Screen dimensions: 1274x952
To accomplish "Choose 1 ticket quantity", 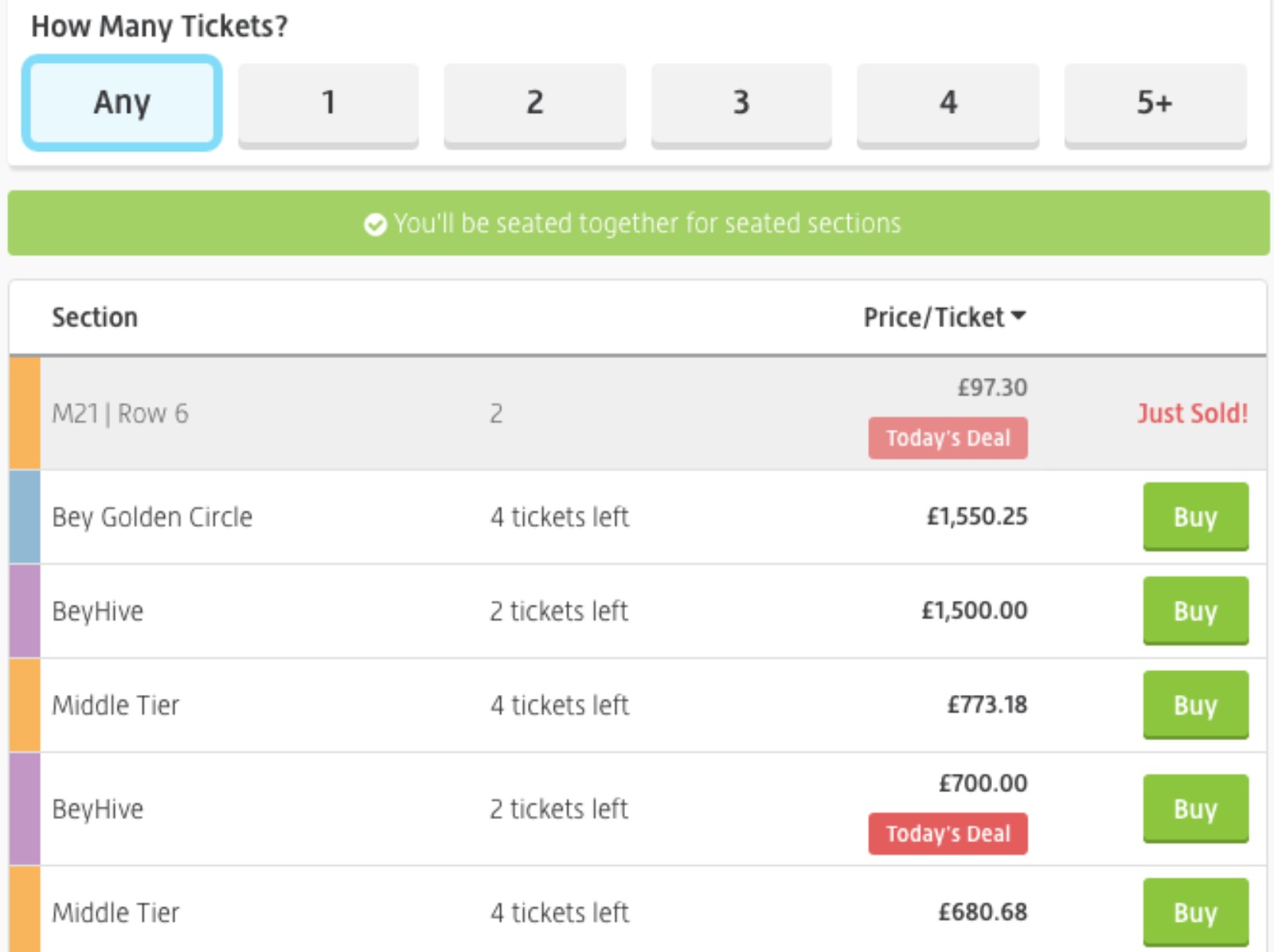I will pos(328,103).
